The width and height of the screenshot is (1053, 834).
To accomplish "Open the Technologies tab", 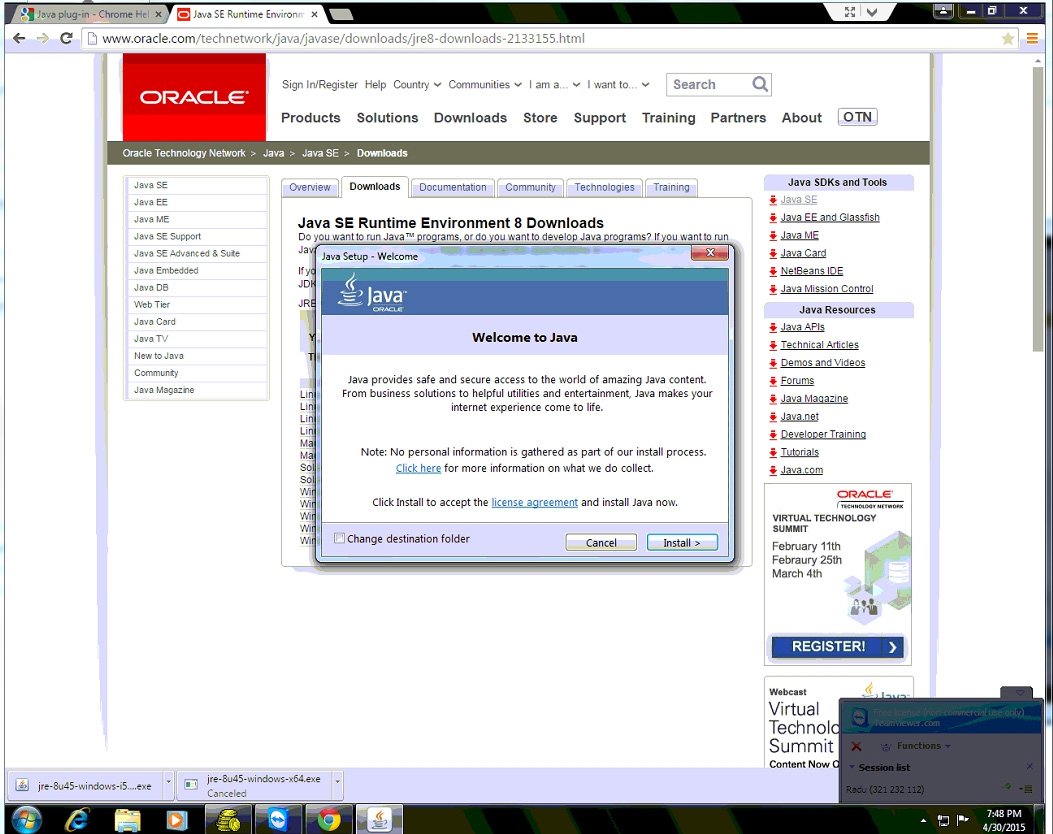I will click(604, 187).
